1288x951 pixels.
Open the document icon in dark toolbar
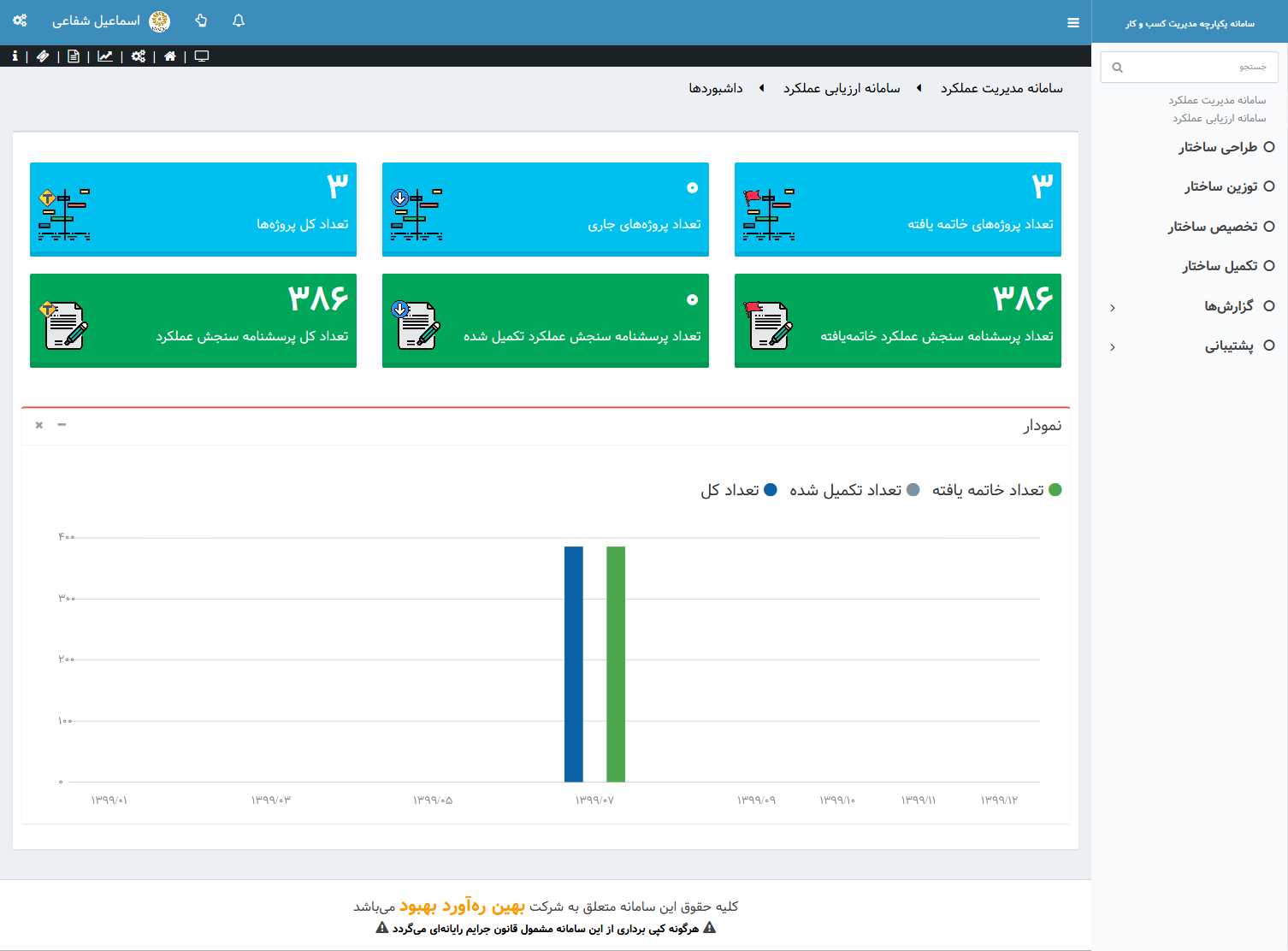point(74,56)
